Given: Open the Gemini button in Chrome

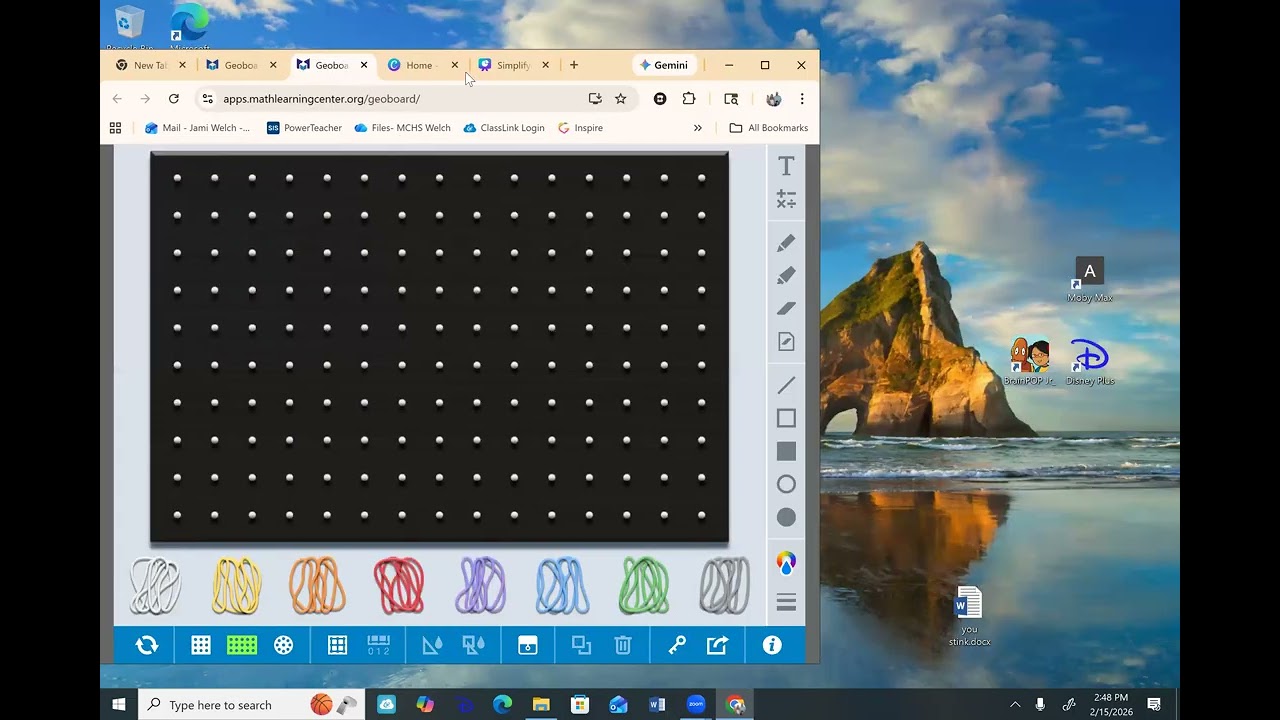Looking at the screenshot, I should coord(664,65).
